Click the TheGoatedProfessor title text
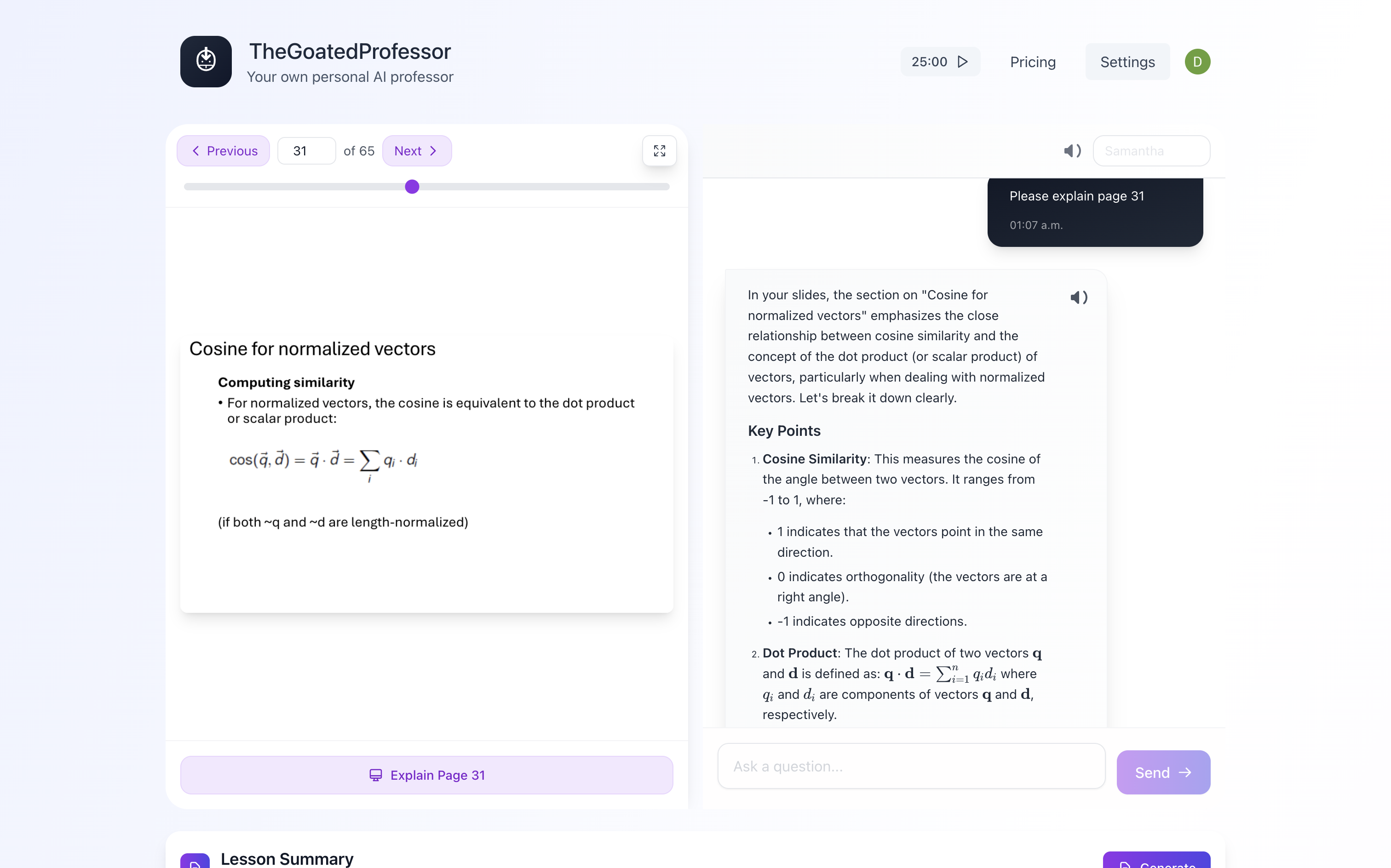 (x=350, y=51)
